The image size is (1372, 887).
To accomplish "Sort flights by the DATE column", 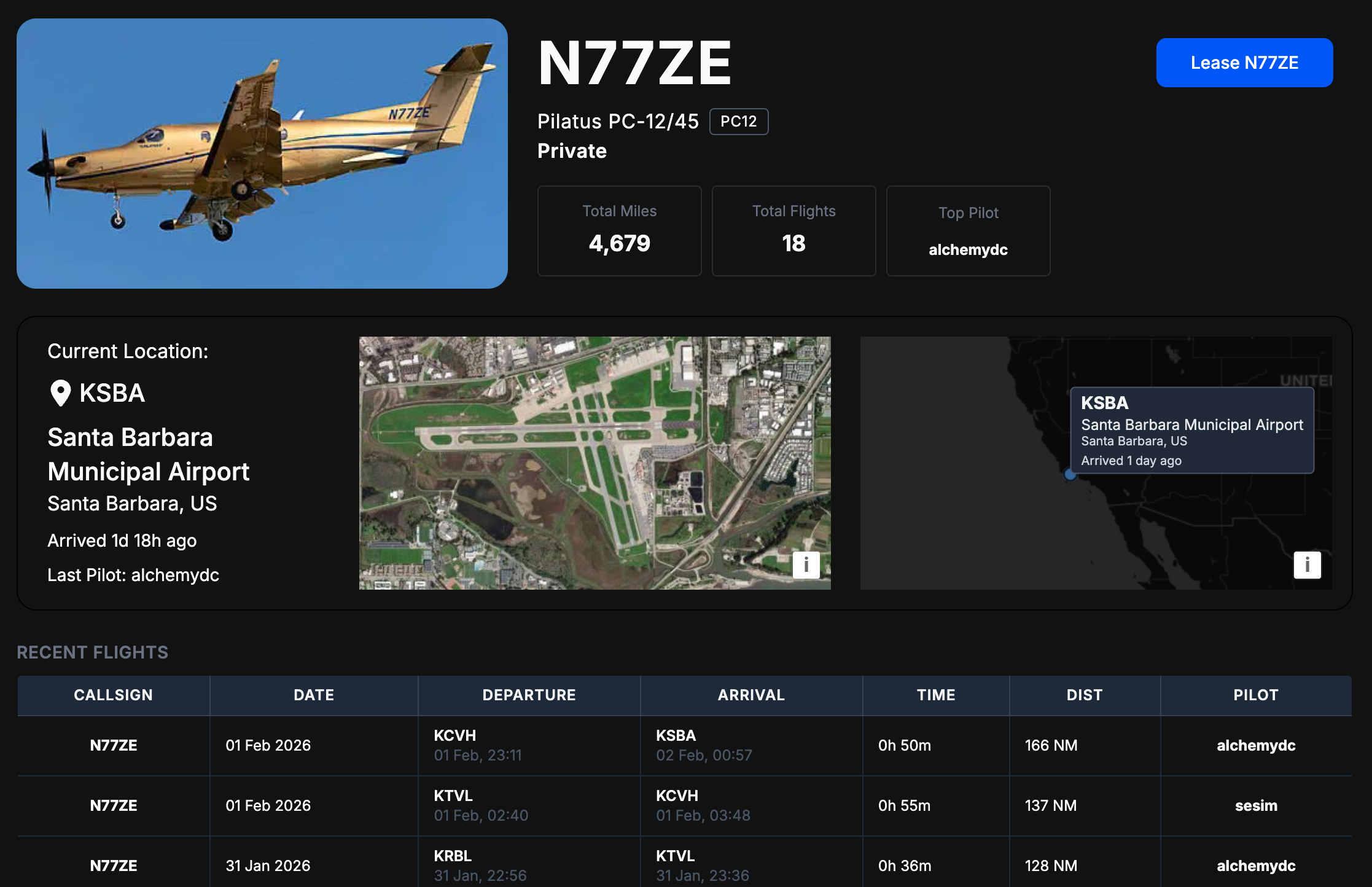I will pos(313,695).
